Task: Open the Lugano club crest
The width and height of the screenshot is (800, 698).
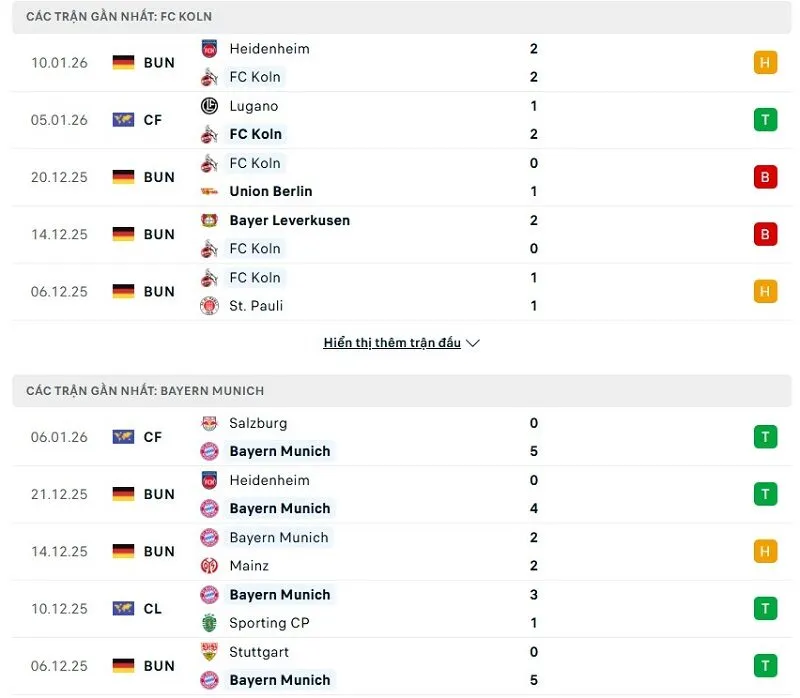Action: point(210,106)
